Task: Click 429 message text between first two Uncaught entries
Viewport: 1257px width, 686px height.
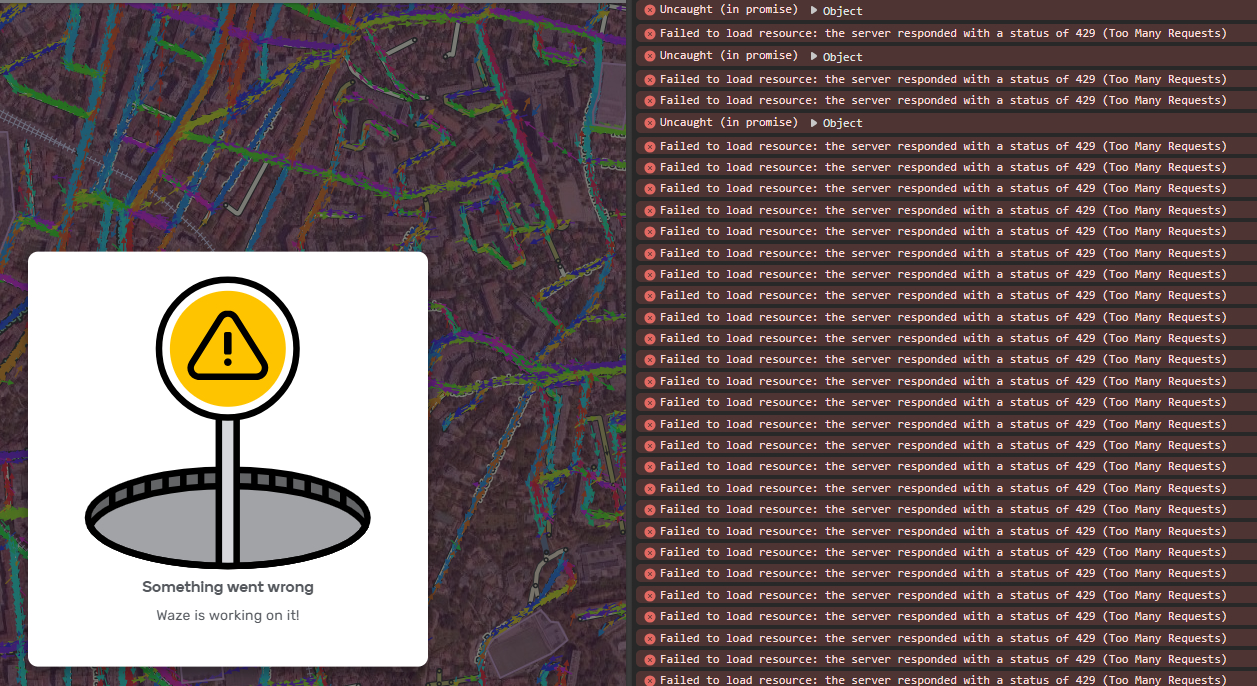Action: tap(942, 33)
